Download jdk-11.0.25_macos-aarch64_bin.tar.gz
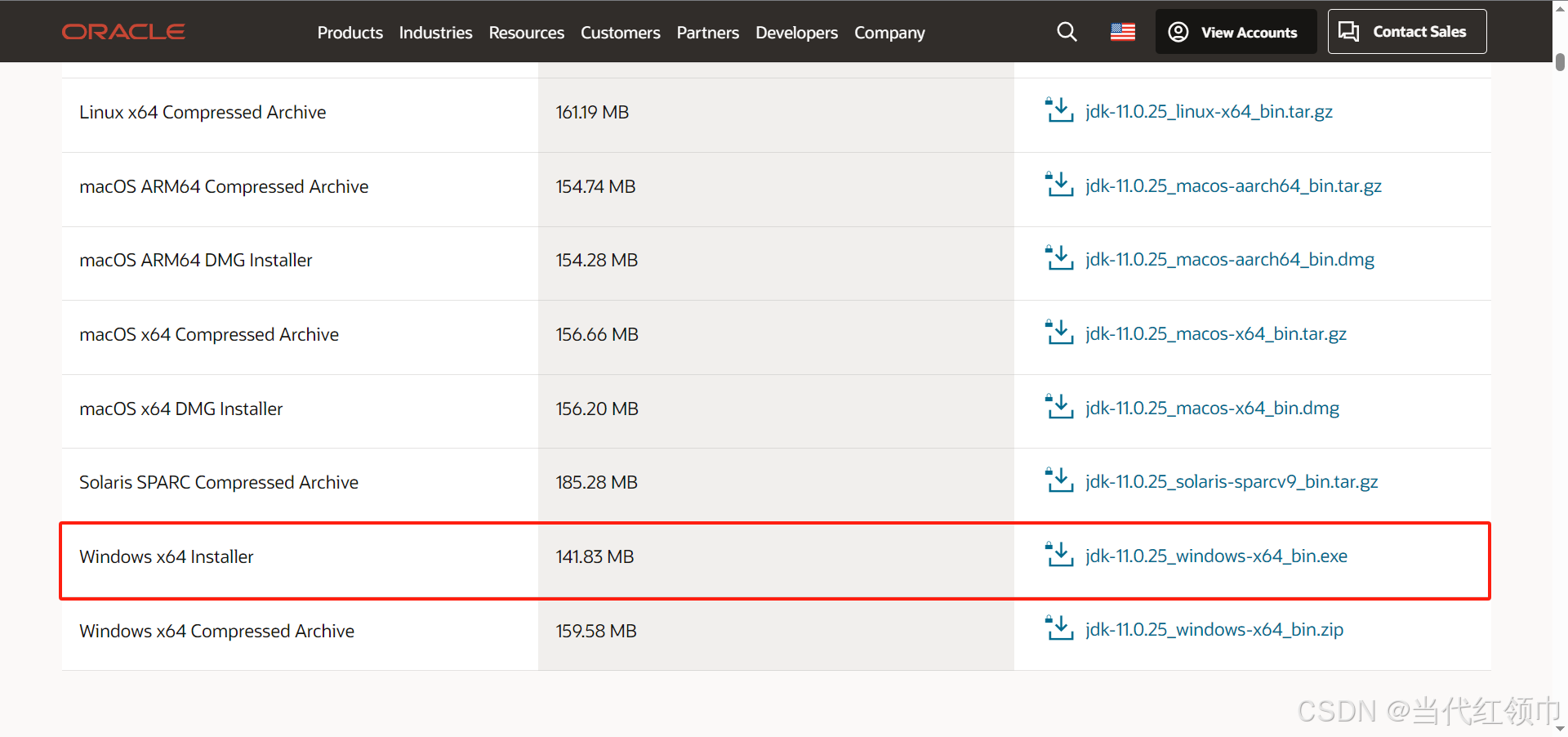The image size is (1568, 737). pos(1233,185)
